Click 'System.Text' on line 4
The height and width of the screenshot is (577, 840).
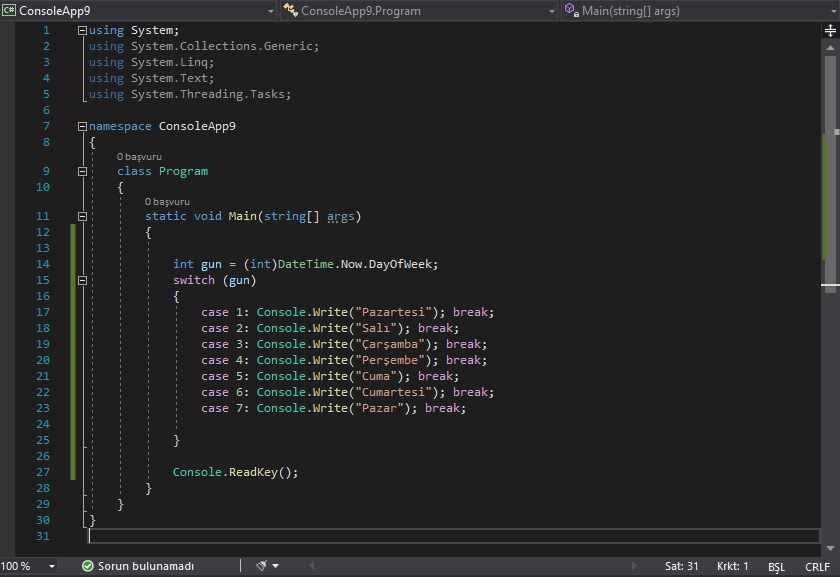click(x=169, y=78)
